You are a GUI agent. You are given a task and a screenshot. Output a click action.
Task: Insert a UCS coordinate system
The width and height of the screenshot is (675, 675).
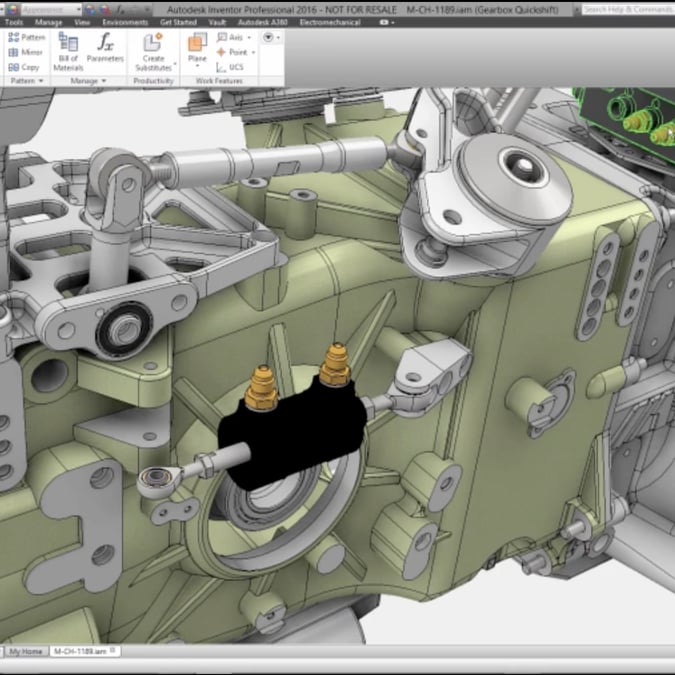tap(230, 67)
